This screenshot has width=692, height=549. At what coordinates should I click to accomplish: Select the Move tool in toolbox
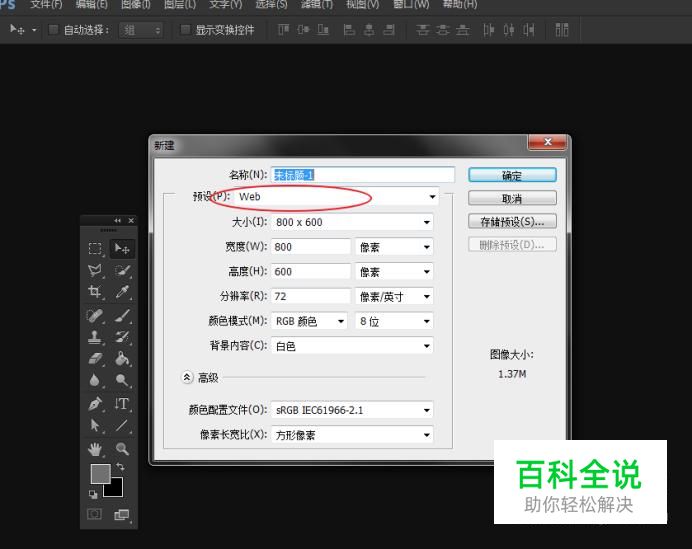pos(122,248)
